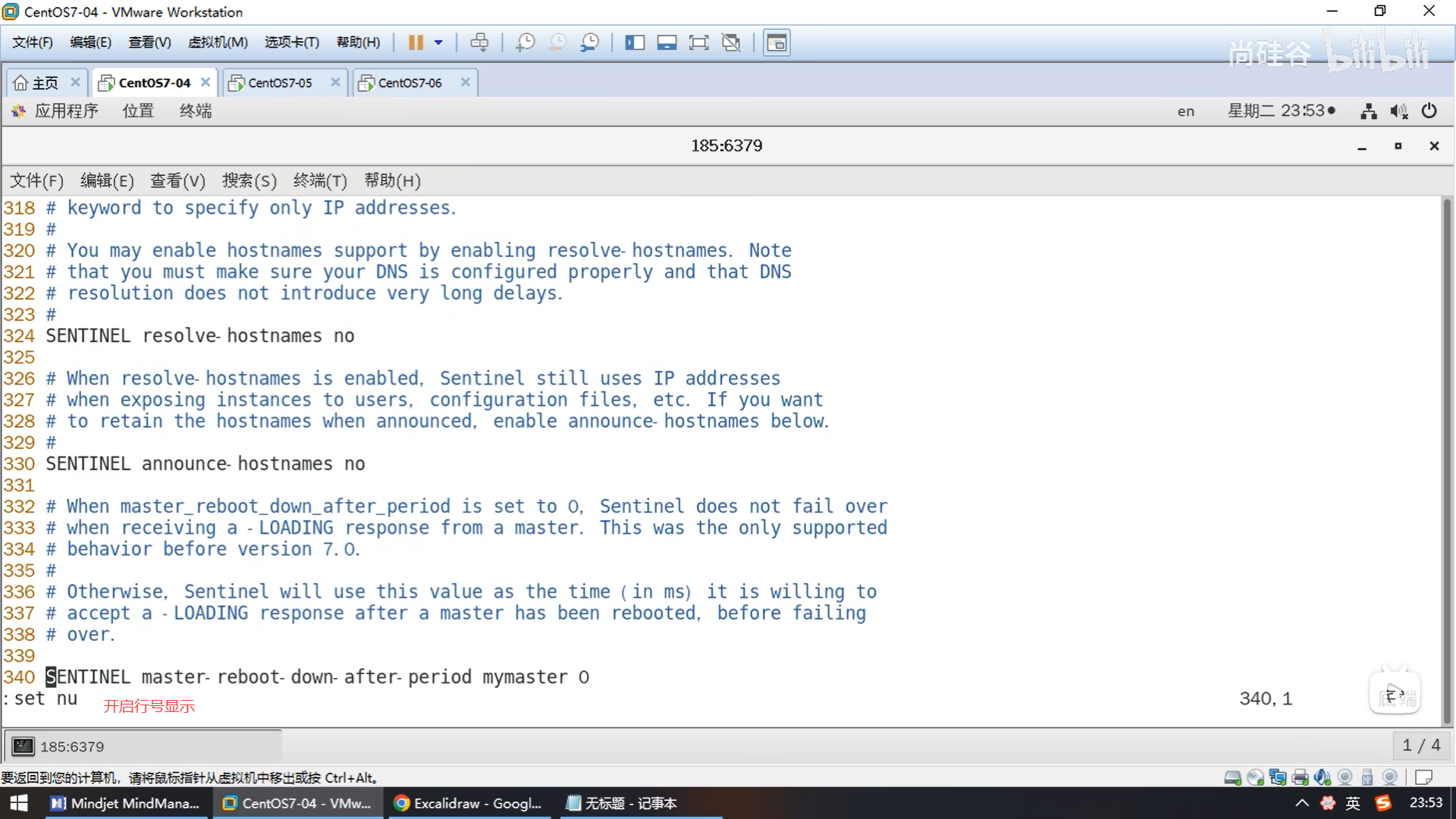Enter full screen mode

698,42
